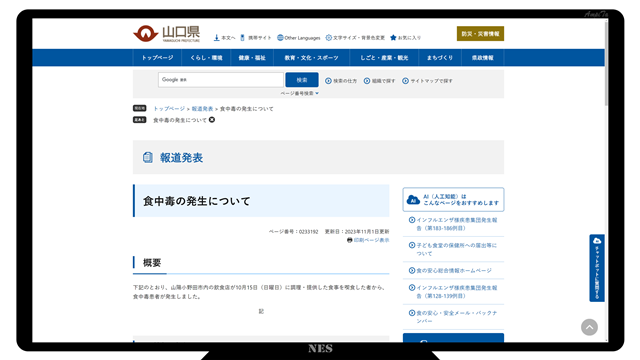Click 食中毒の発生について page title
Screen dimensions: 640x360
[196, 201]
